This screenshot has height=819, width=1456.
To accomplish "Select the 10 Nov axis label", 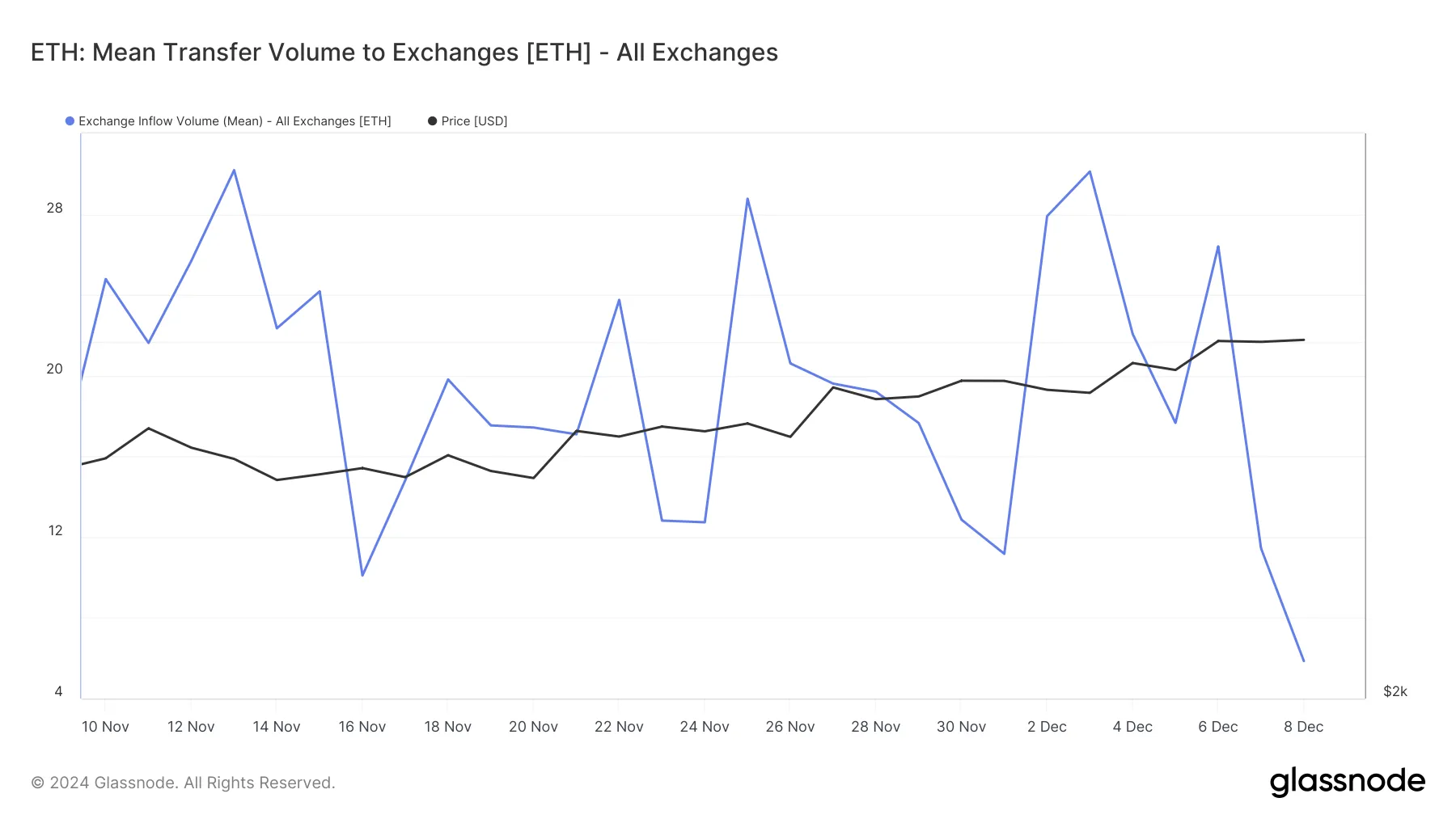I will [105, 727].
